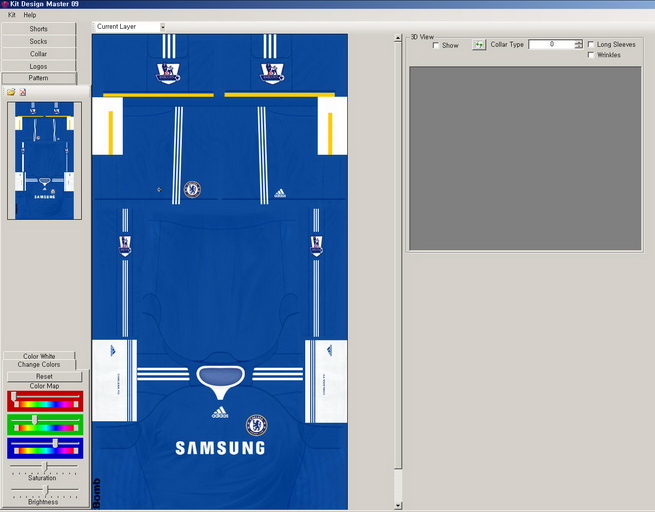The image size is (655, 512).
Task: Click the Saturation slider
Action: coord(44,466)
